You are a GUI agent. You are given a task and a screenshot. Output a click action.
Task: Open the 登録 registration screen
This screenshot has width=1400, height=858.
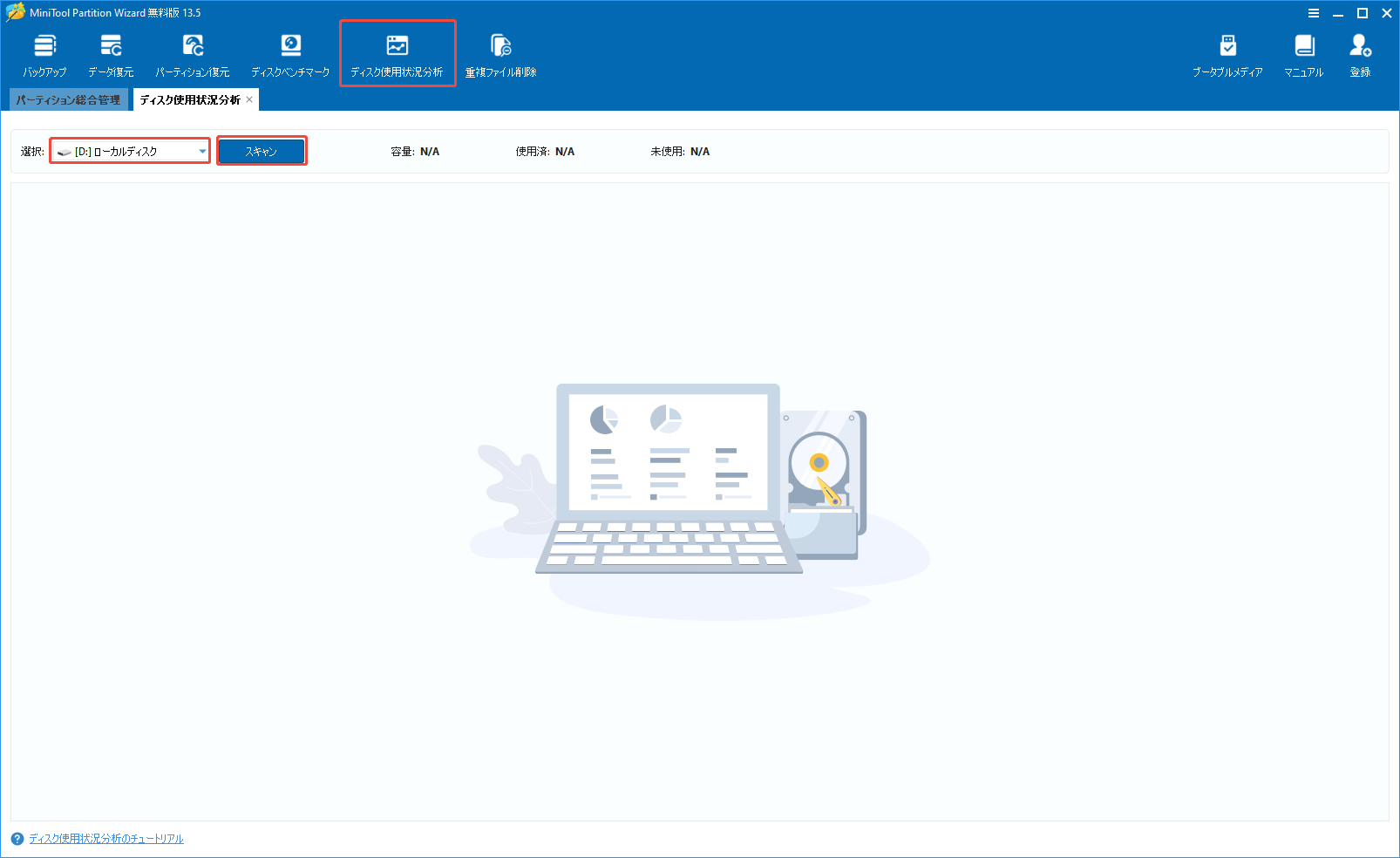click(x=1360, y=52)
